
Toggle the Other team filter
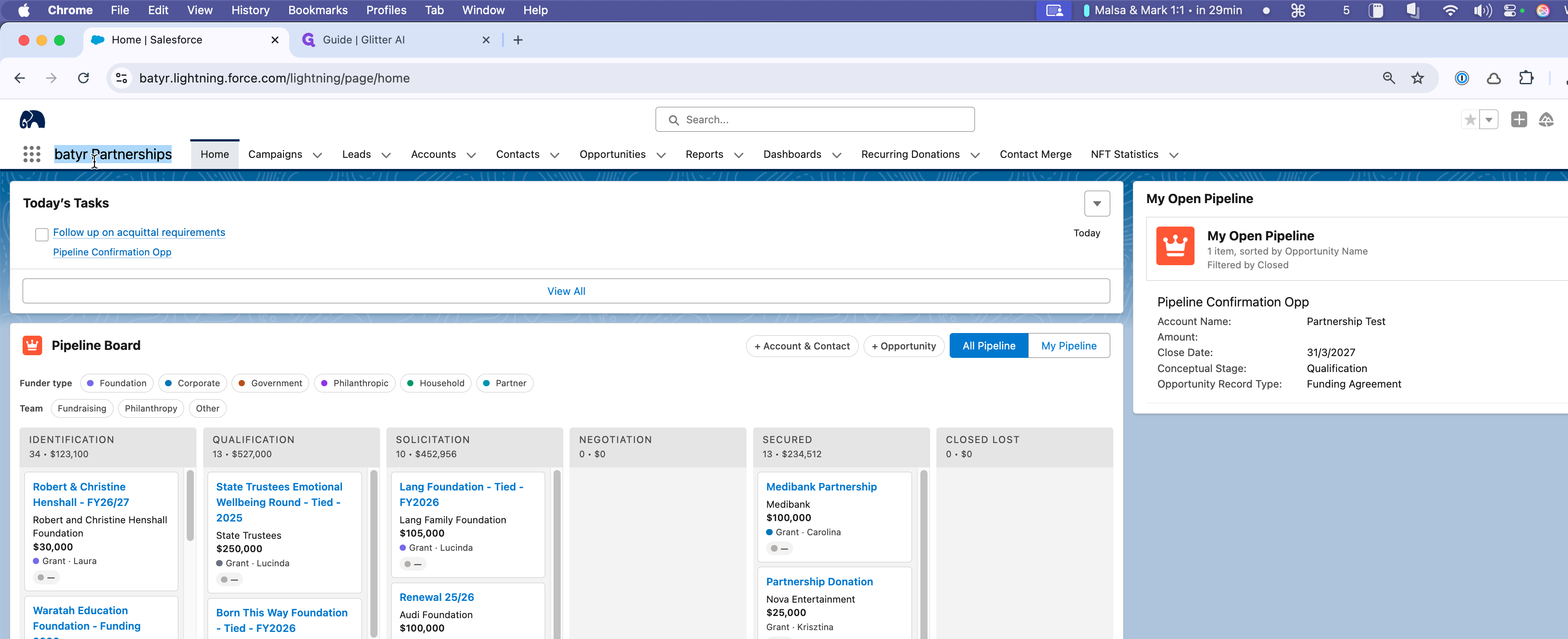coord(208,408)
